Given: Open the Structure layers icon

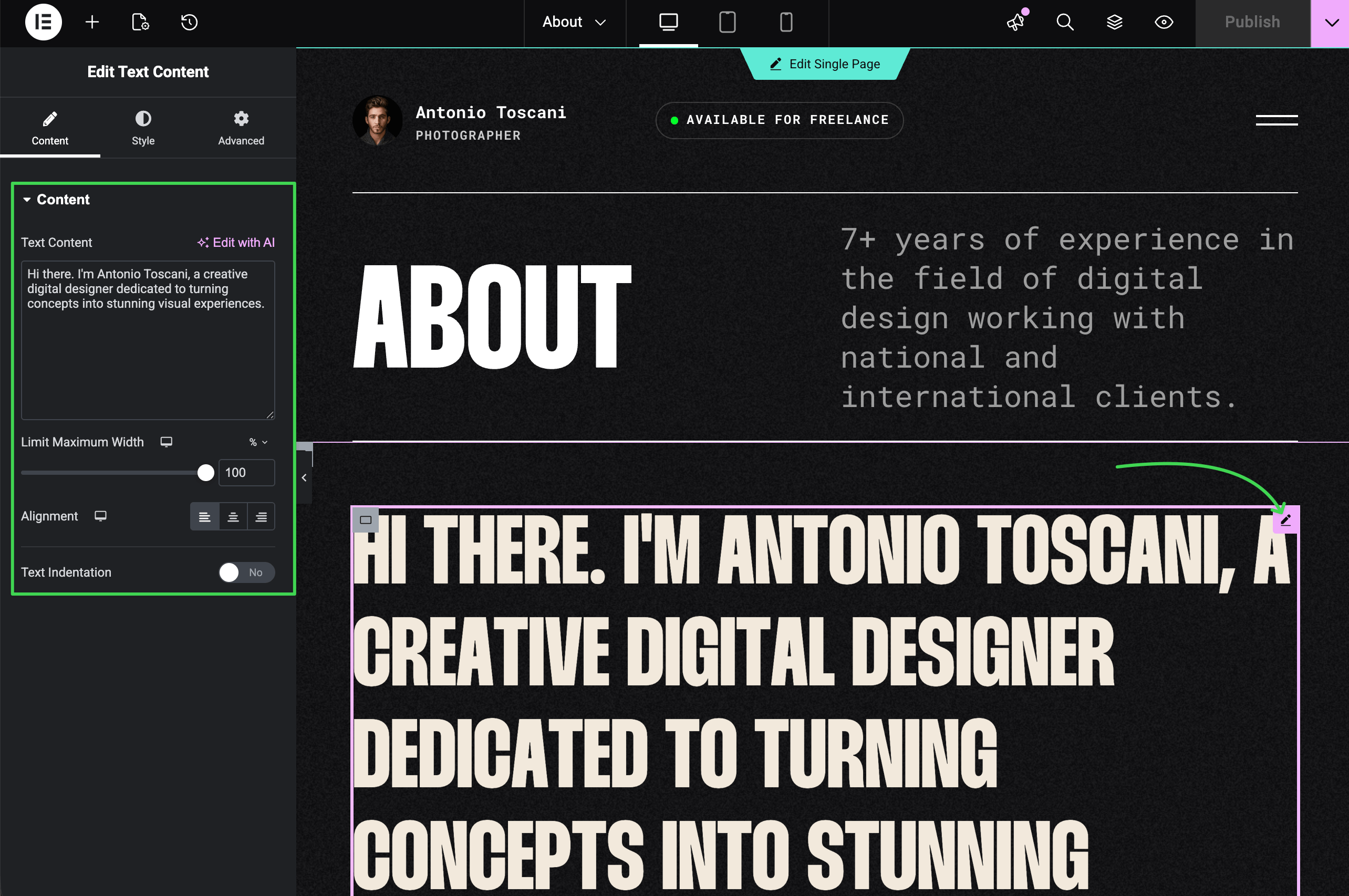Looking at the screenshot, I should [x=1114, y=22].
